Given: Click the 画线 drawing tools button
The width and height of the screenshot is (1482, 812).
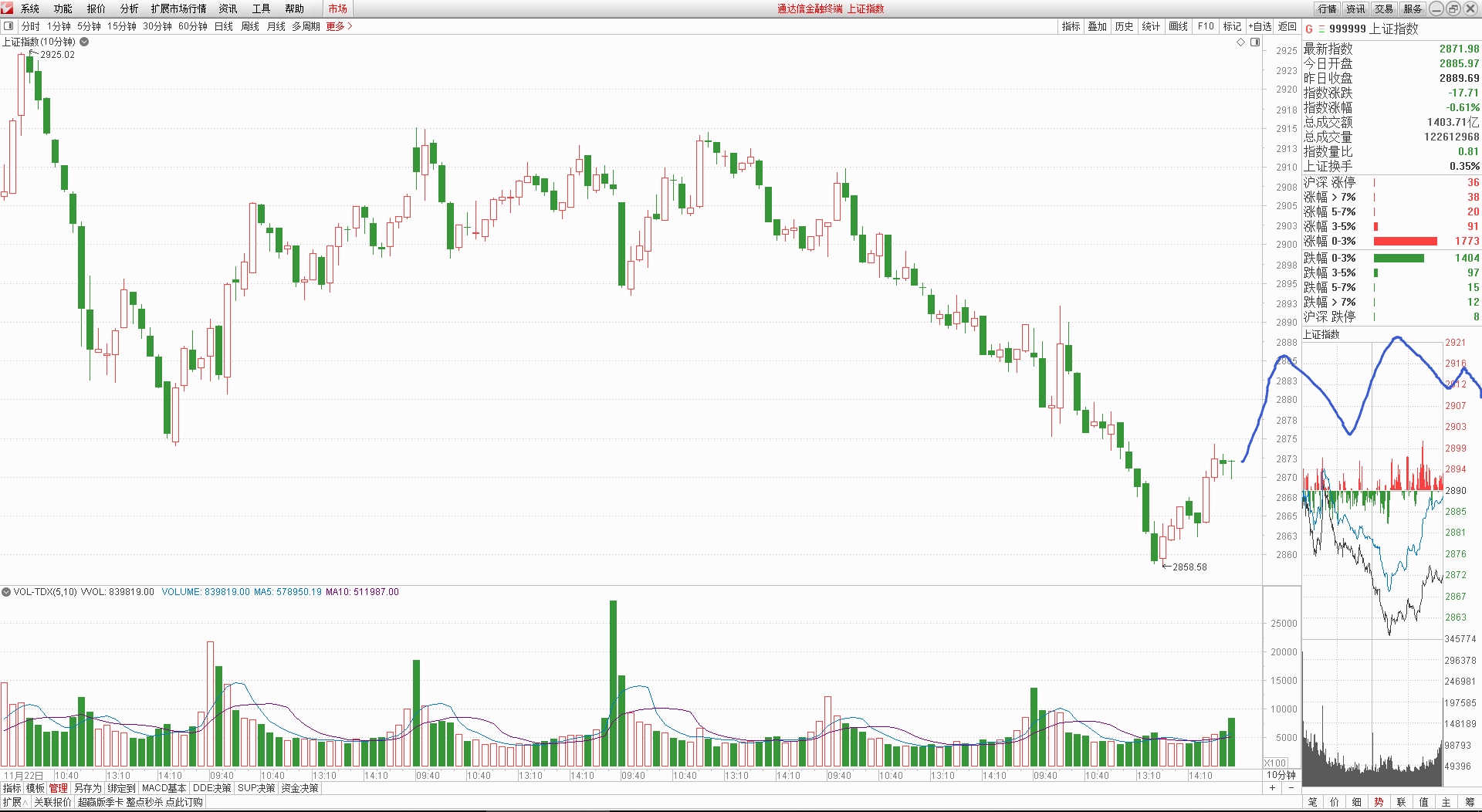Looking at the screenshot, I should (1178, 26).
